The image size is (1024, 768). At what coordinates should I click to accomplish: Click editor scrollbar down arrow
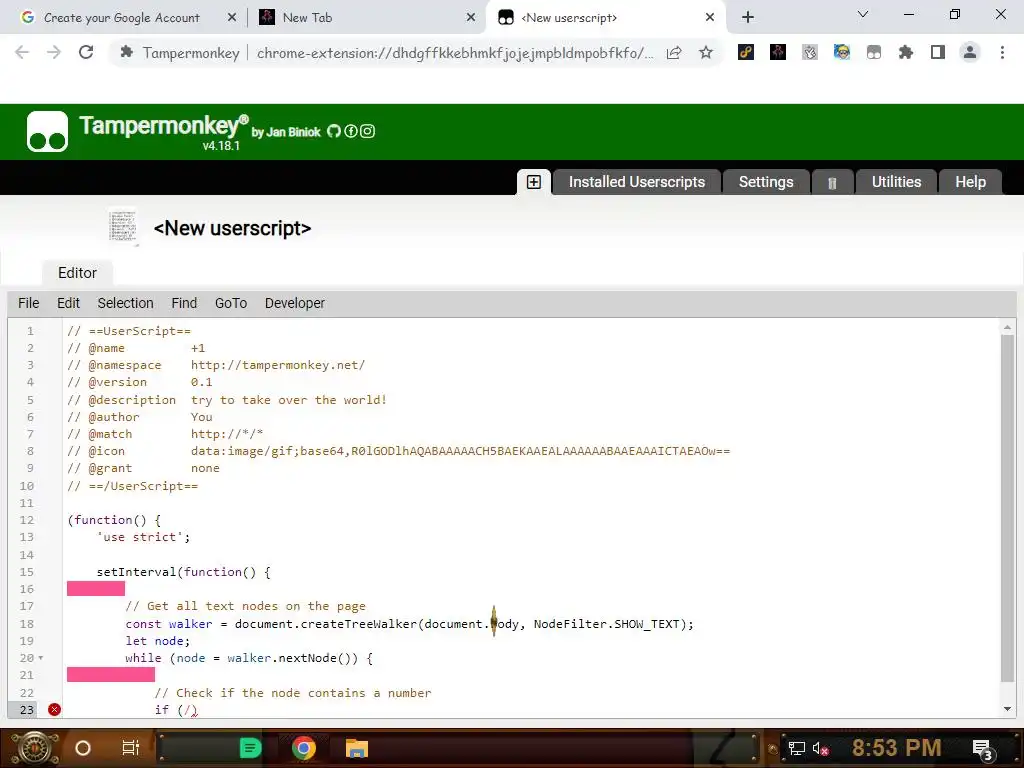[1007, 709]
